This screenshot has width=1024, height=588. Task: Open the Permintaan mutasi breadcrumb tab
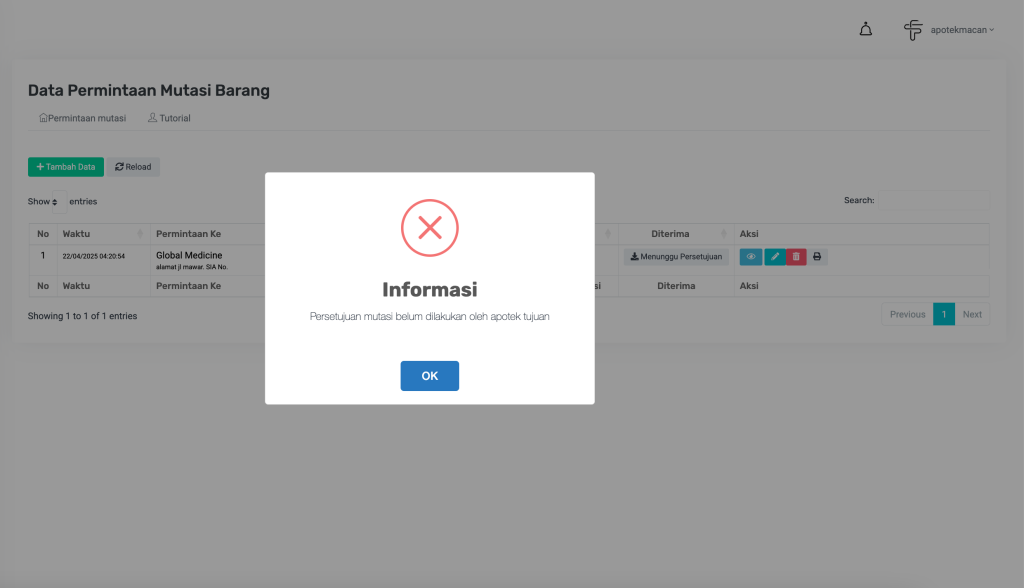click(82, 118)
